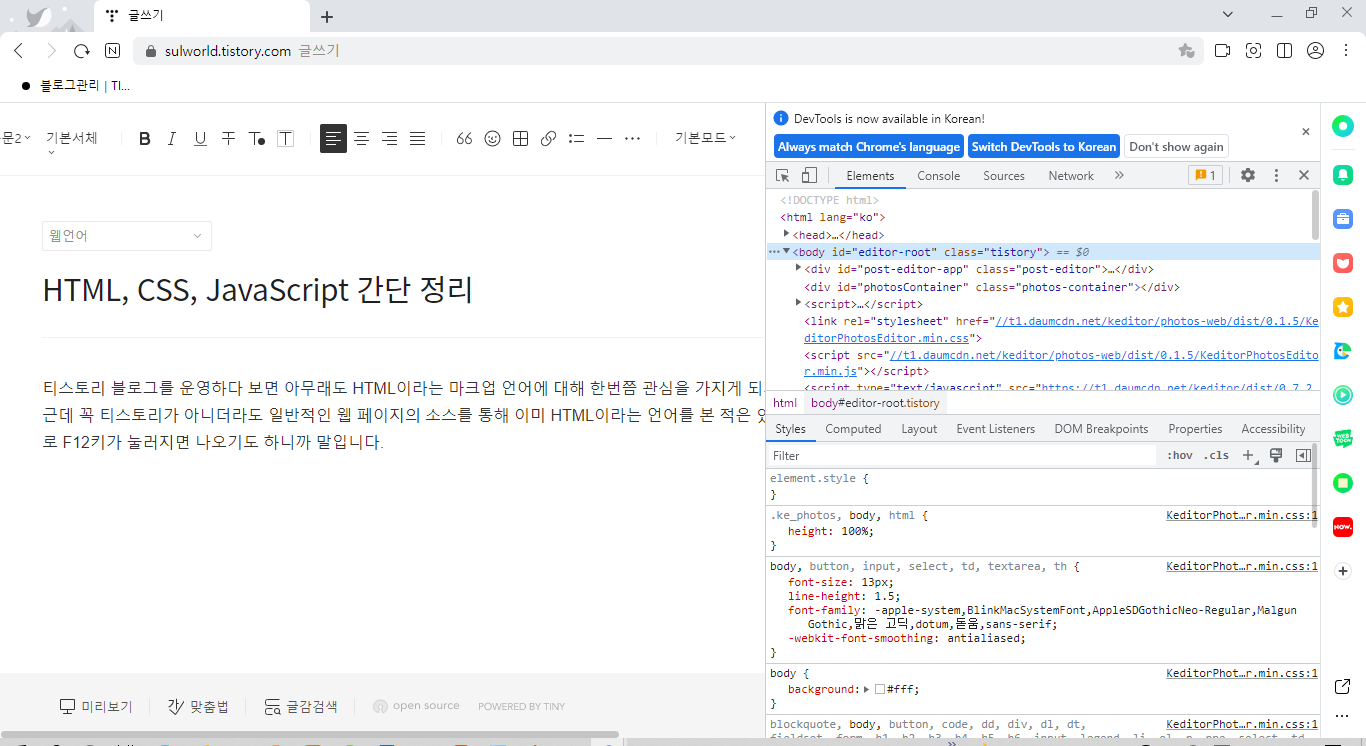Open DevTools settings gear
The image size is (1366, 746).
[1248, 175]
